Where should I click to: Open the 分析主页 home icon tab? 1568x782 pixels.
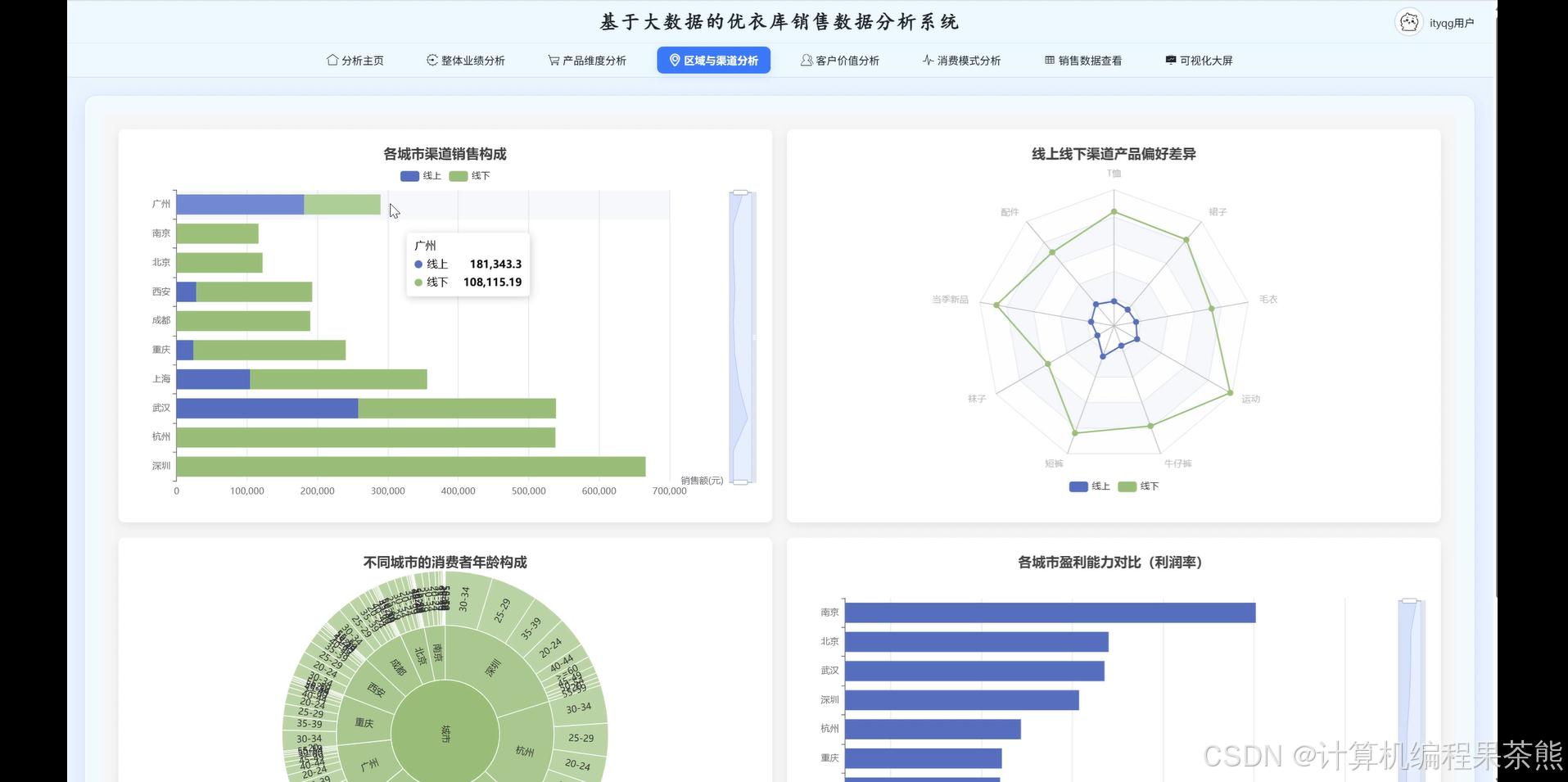355,61
